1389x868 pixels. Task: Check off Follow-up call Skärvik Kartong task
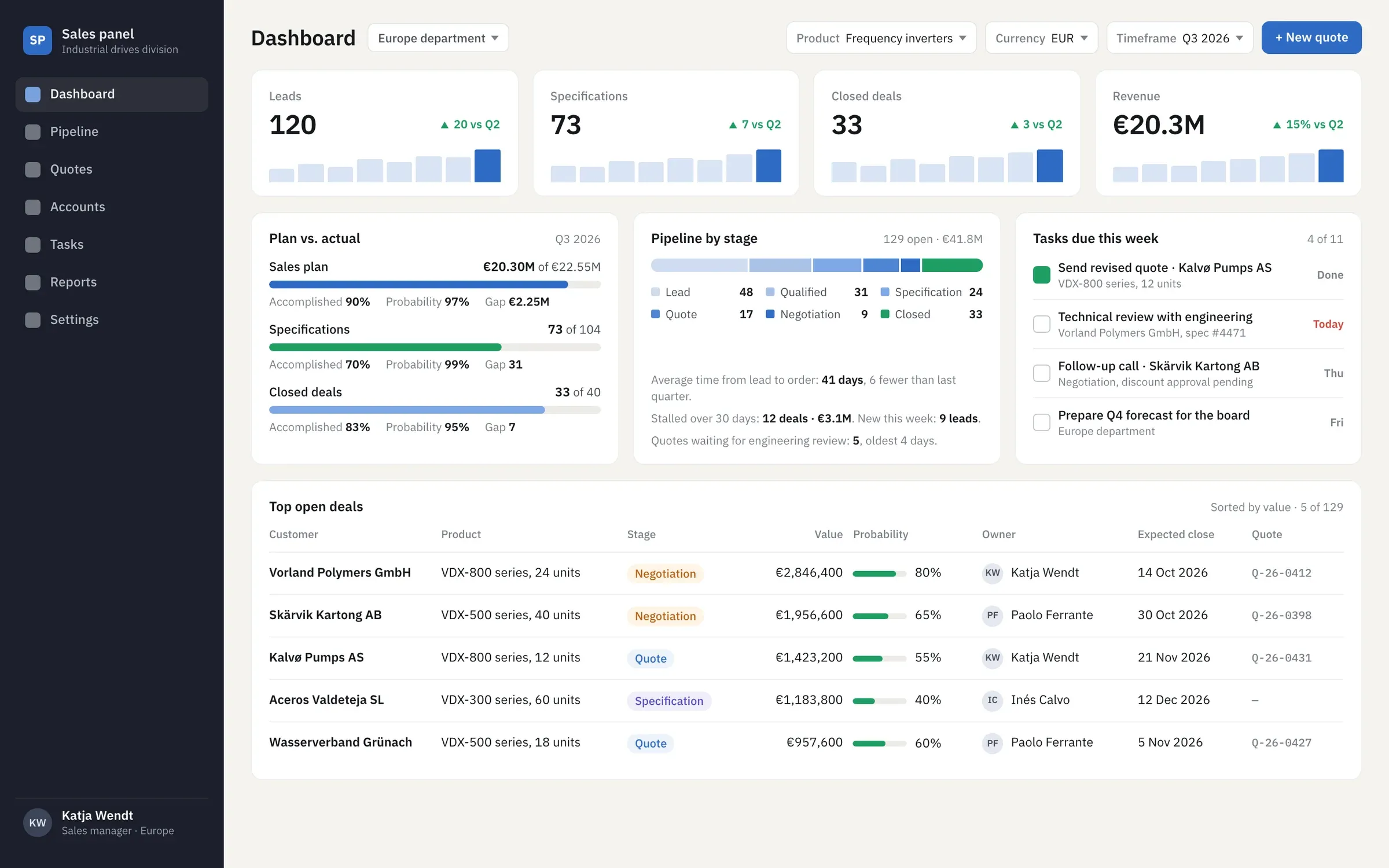click(x=1042, y=373)
